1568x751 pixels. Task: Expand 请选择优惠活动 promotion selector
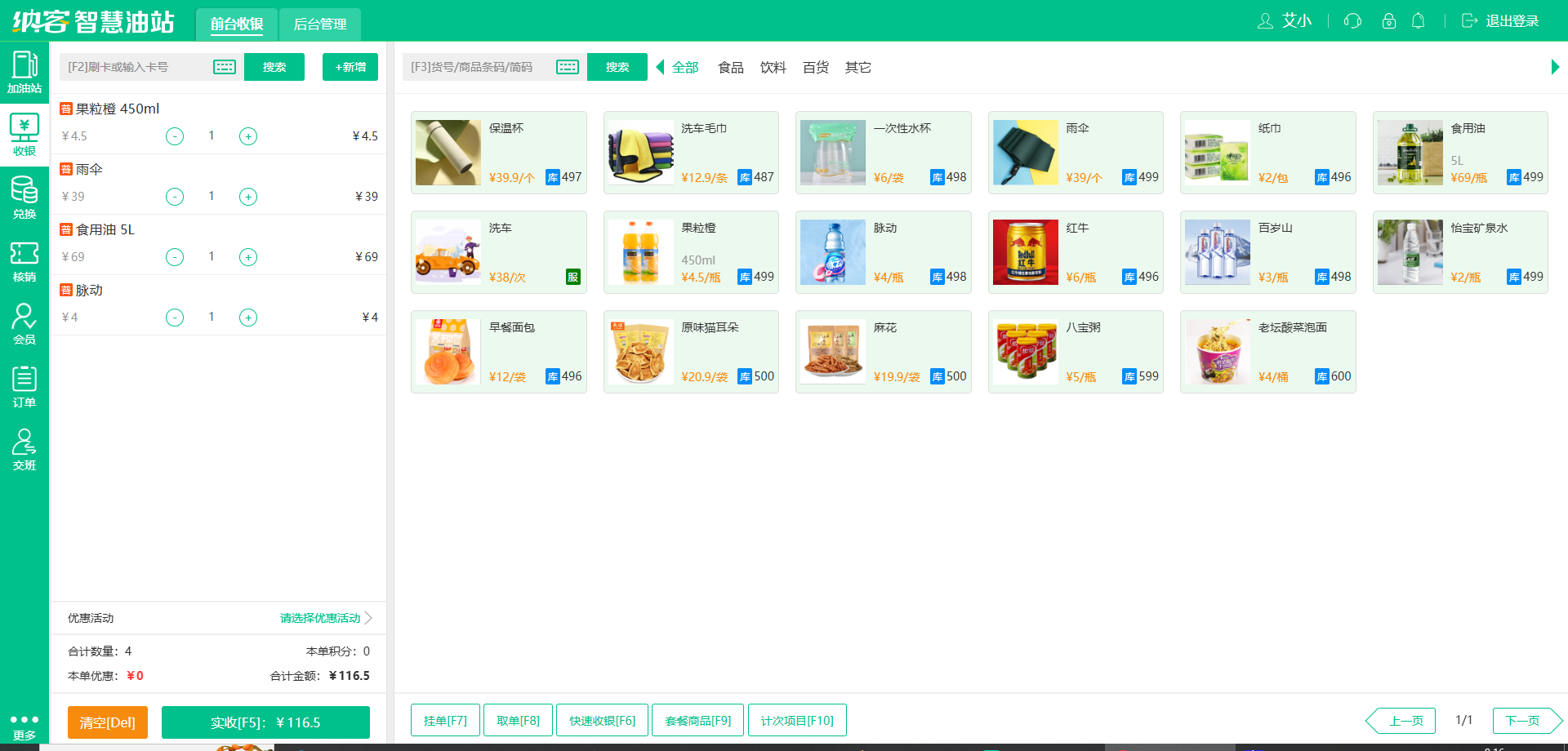click(326, 618)
